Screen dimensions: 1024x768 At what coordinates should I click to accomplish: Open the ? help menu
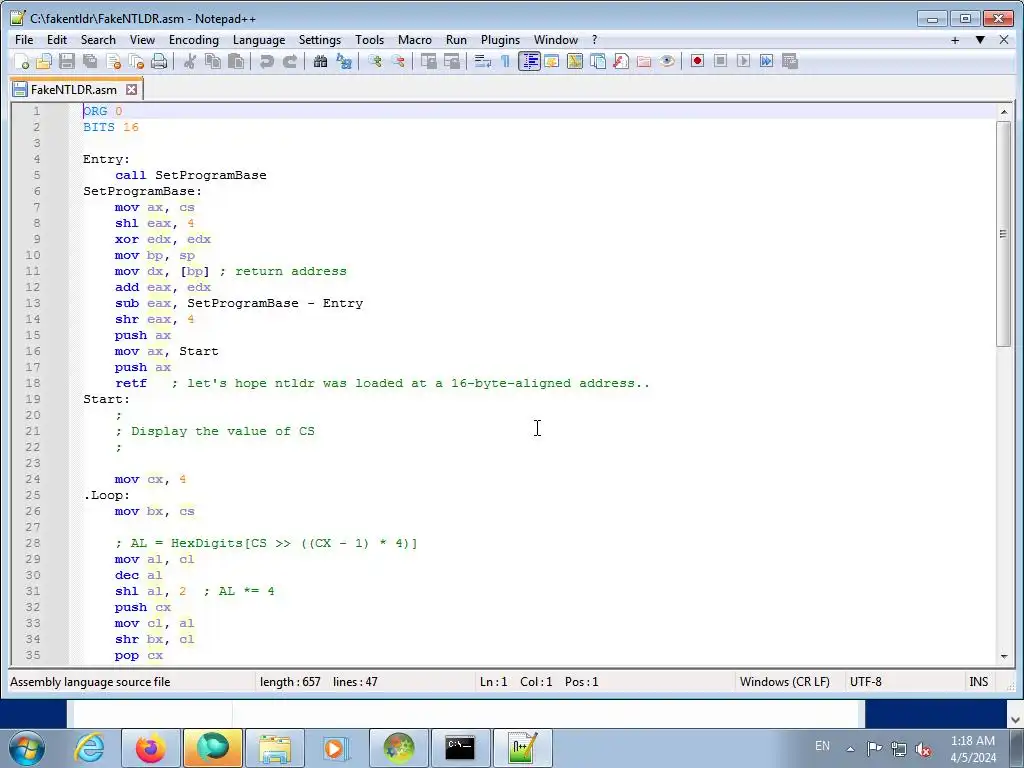[x=594, y=40]
